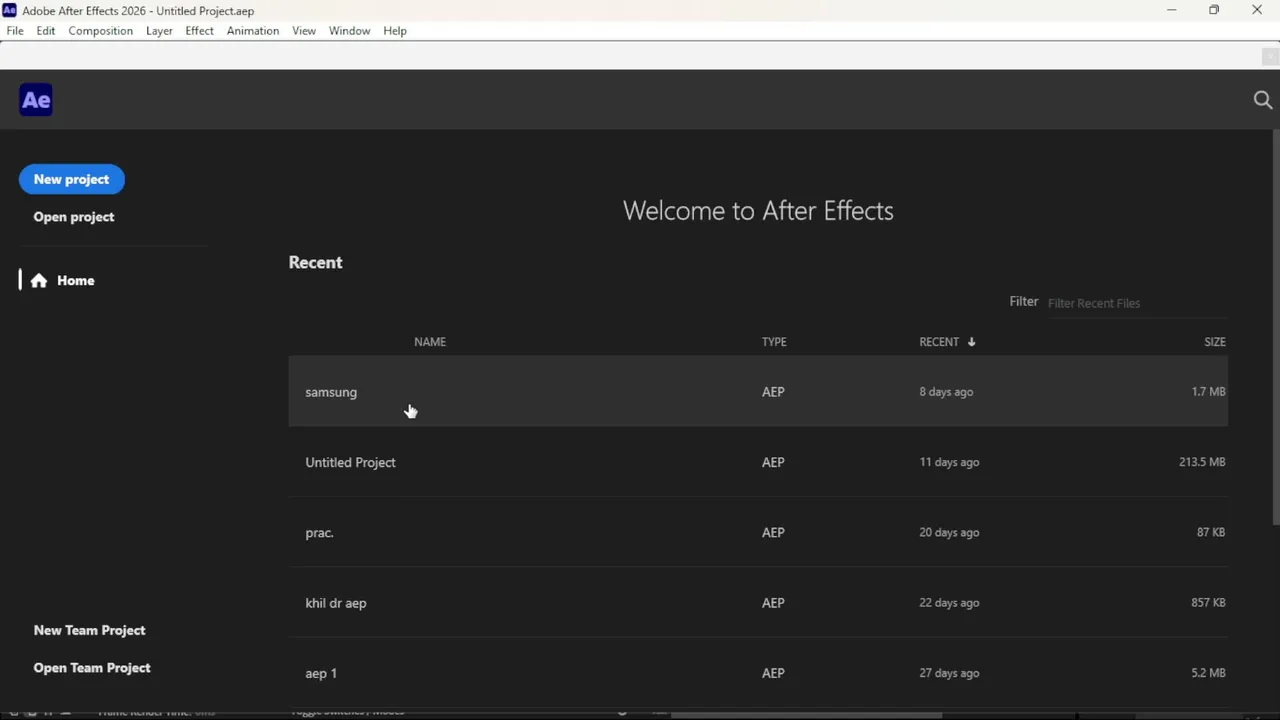Sort by the SIZE column header
The image size is (1280, 720).
(x=1215, y=342)
